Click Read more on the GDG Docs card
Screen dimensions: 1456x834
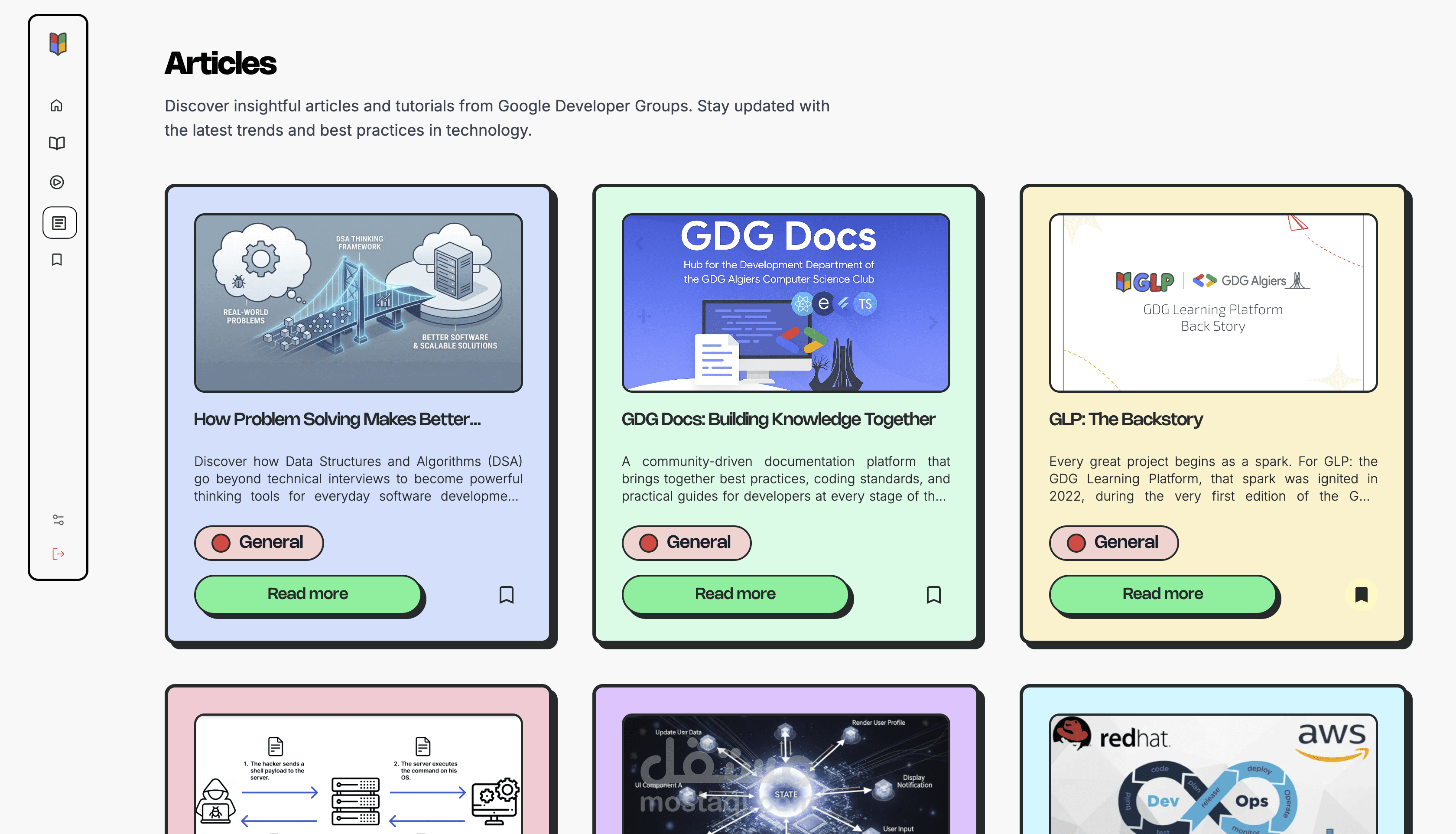(x=734, y=594)
